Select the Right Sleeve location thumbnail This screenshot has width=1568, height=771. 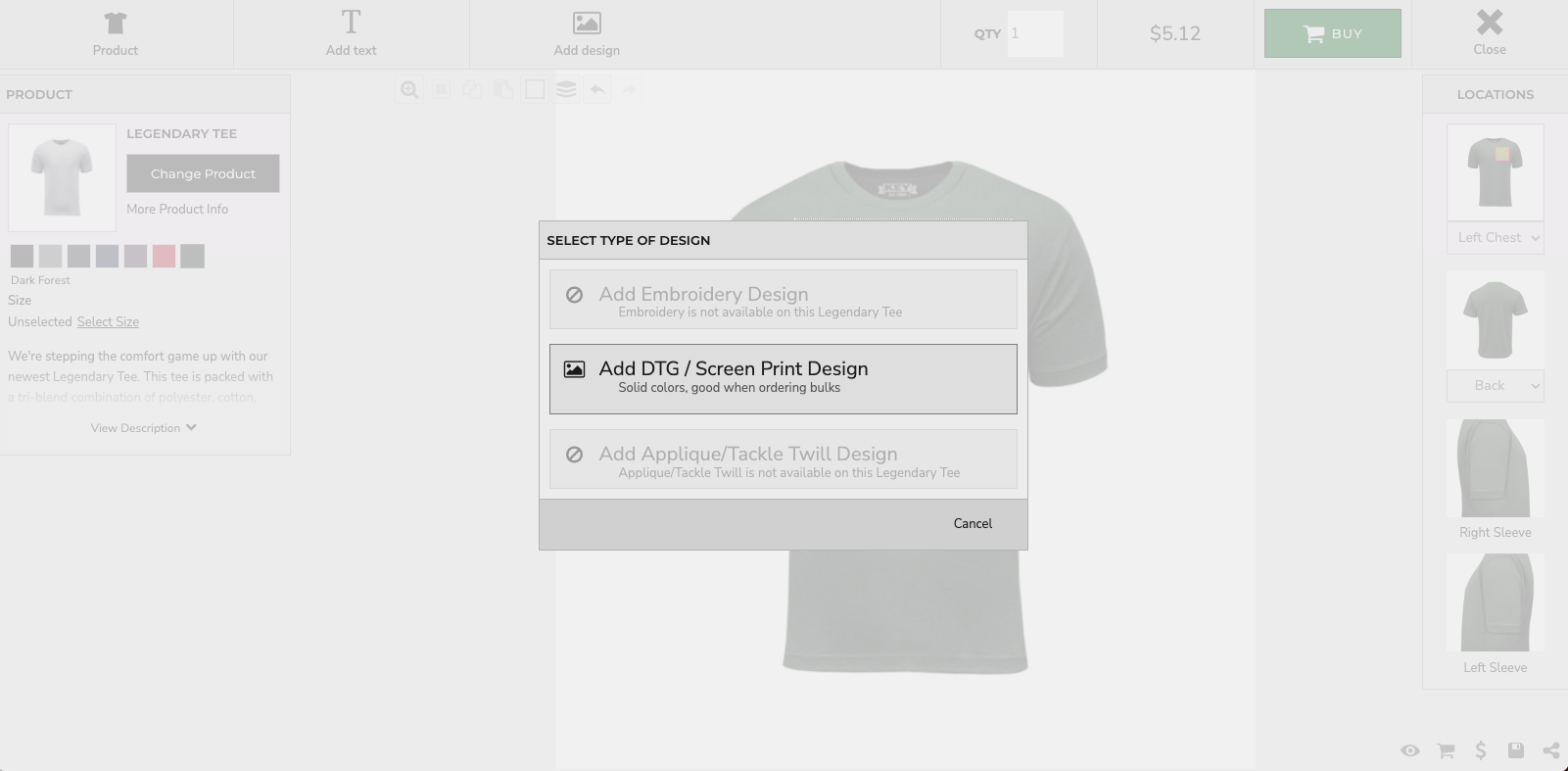(1495, 469)
